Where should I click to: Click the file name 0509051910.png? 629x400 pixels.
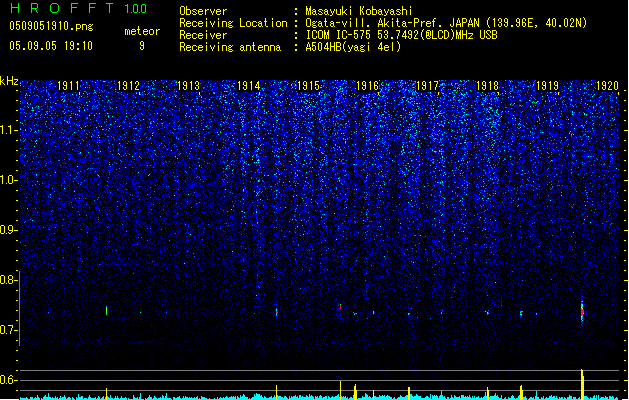pyautogui.click(x=51, y=26)
